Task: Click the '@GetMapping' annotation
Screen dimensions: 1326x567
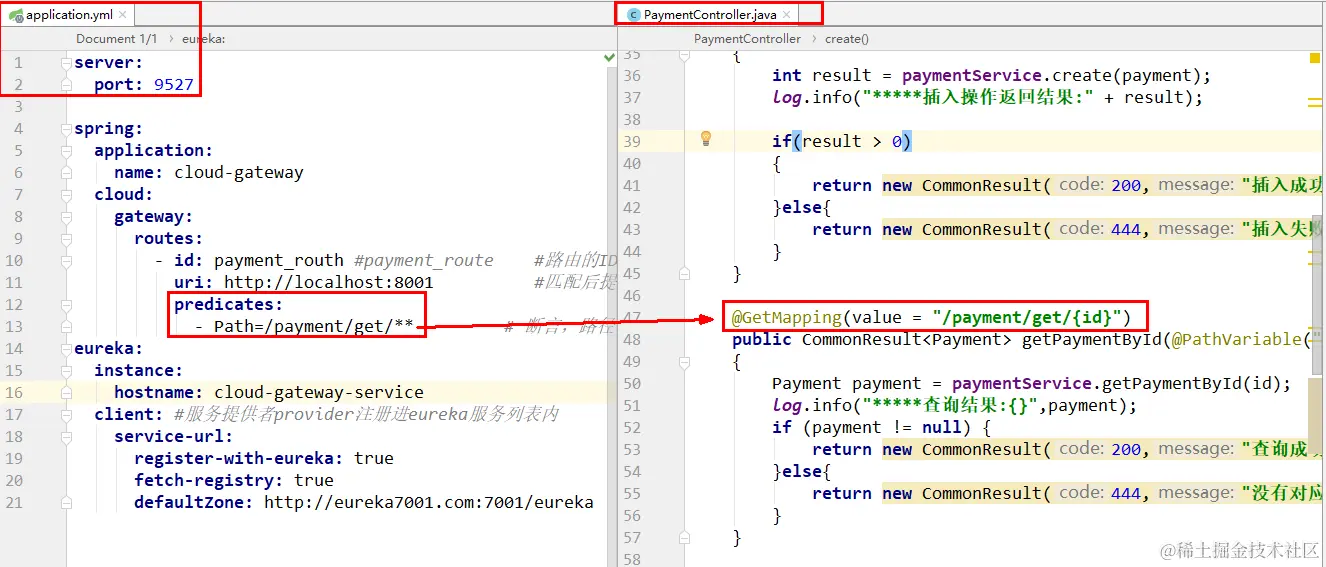Action: point(787,317)
